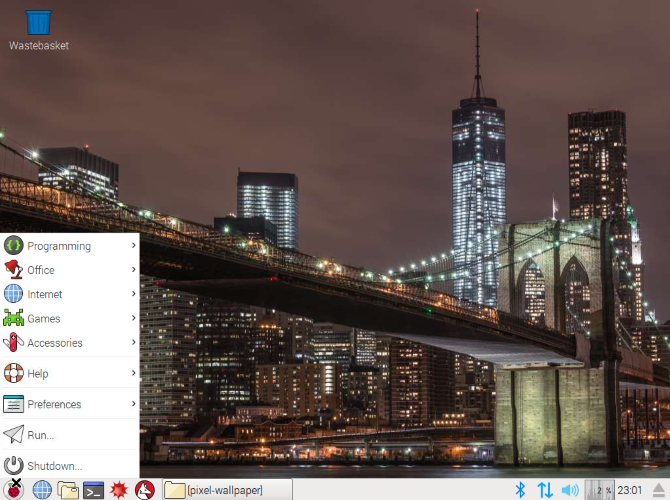Open the Preferences menu entry
670x500 pixels.
[55, 404]
